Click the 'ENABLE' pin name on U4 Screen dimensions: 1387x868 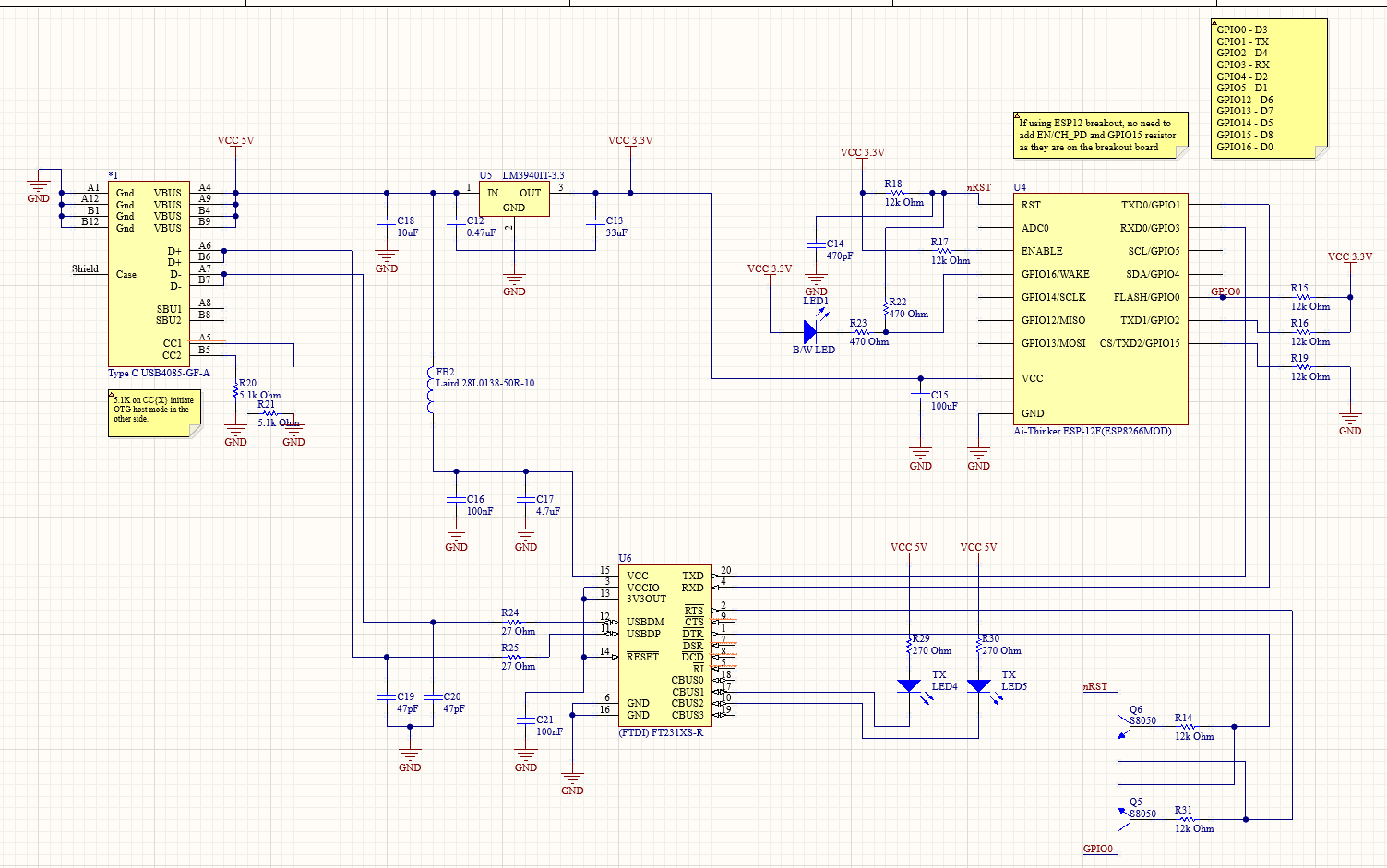(x=1042, y=251)
